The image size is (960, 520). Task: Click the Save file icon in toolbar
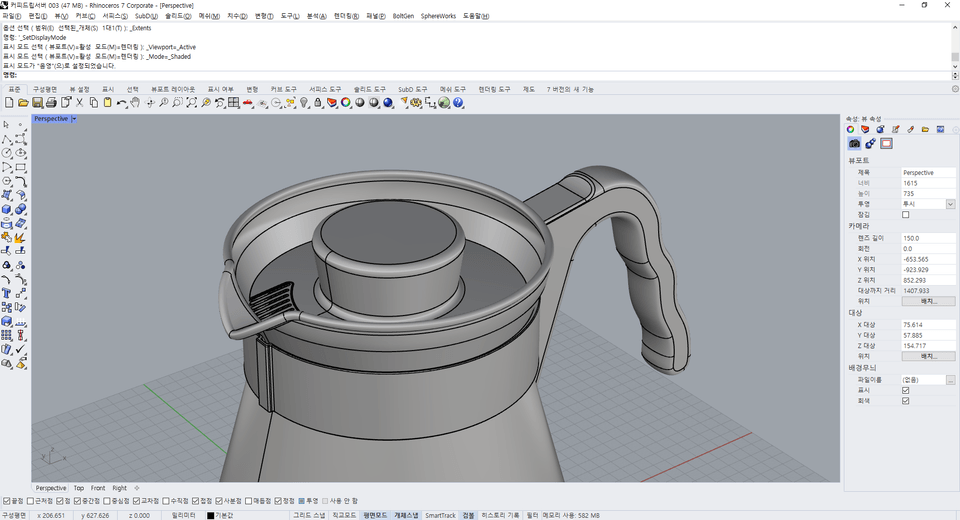click(x=37, y=103)
